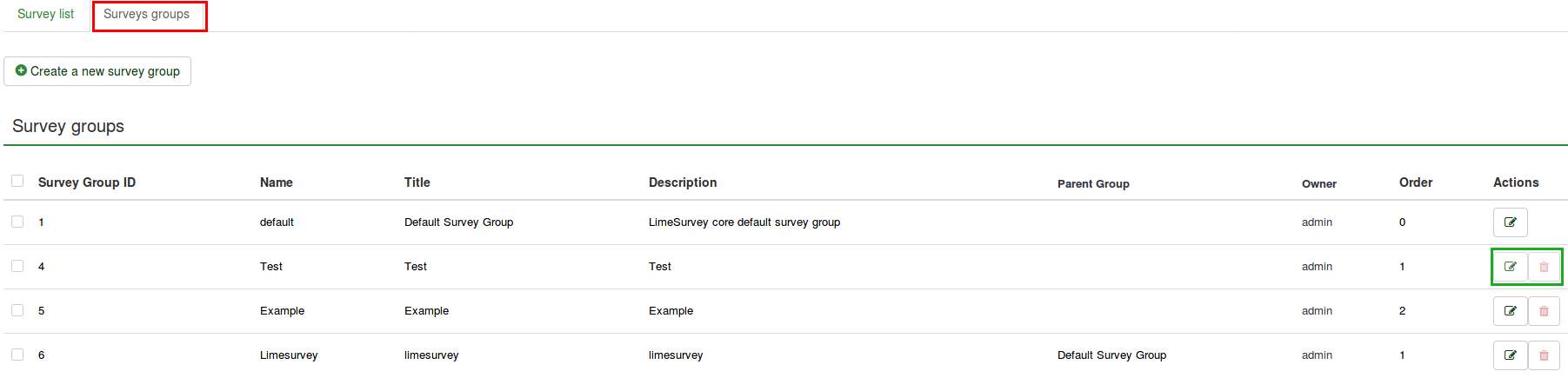Viewport: 1568px width, 378px height.
Task: Check the default group row checkbox
Action: (17, 222)
